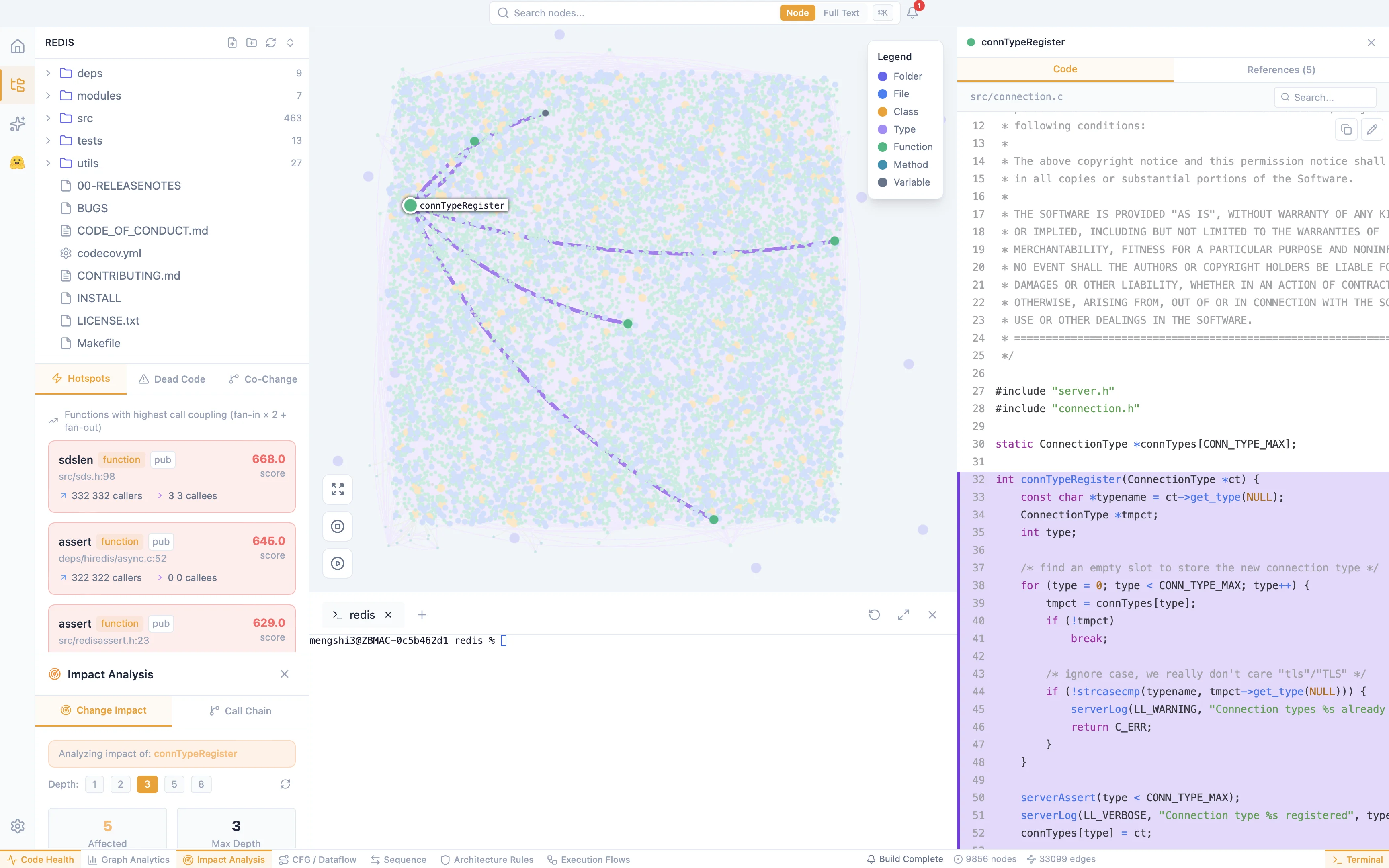Close the connTypeRegister detail panel
The width and height of the screenshot is (1389, 868).
(1371, 43)
